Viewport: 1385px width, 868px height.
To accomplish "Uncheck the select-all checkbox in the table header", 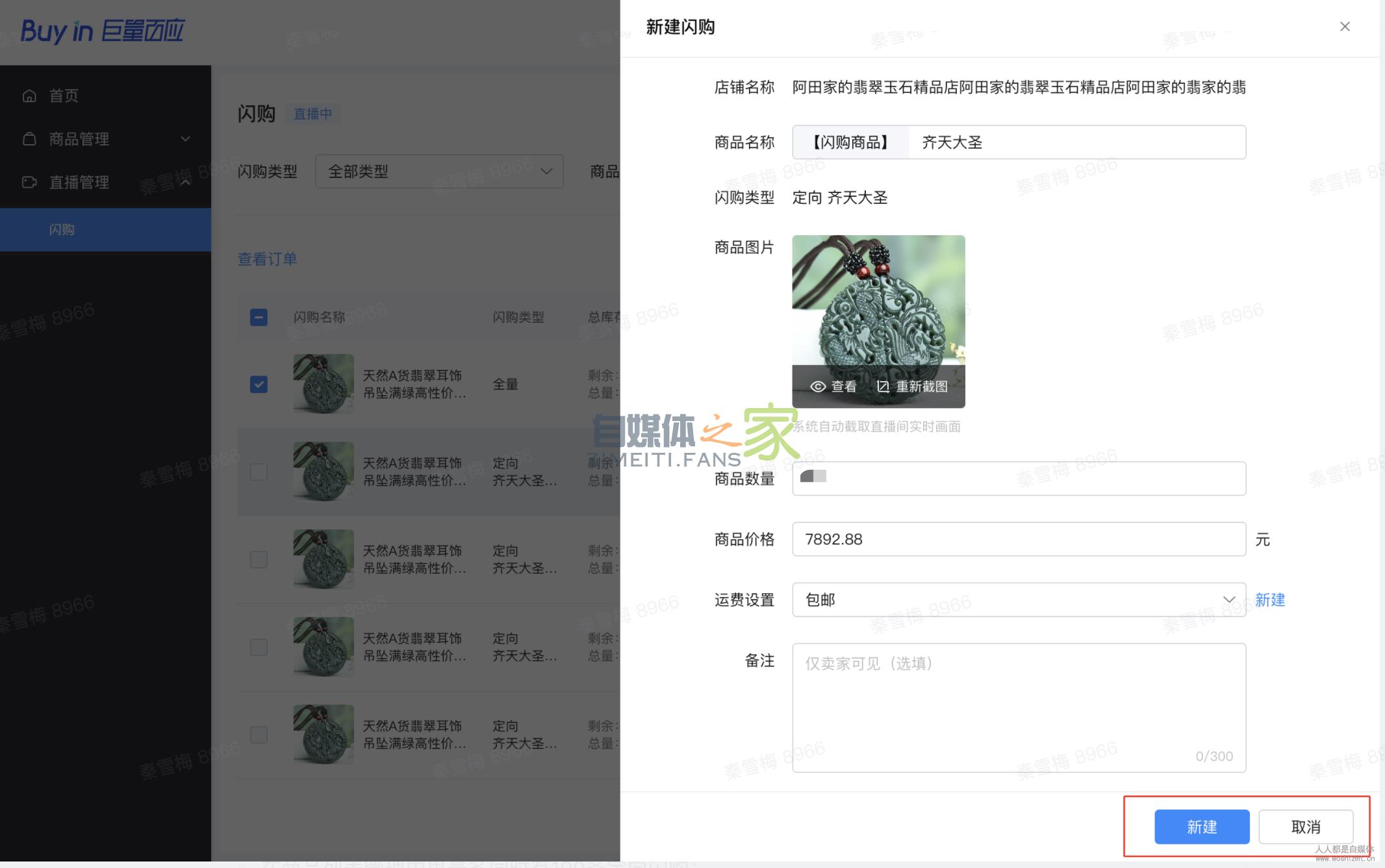I will (259, 317).
